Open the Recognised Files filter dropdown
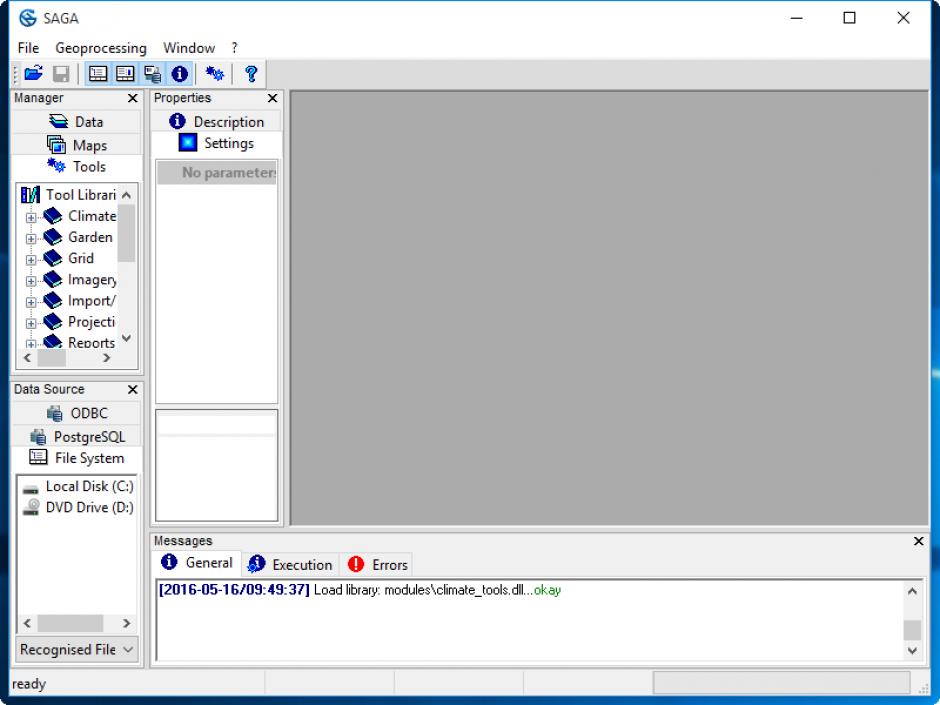Viewport: 940px width, 705px height. click(x=77, y=649)
